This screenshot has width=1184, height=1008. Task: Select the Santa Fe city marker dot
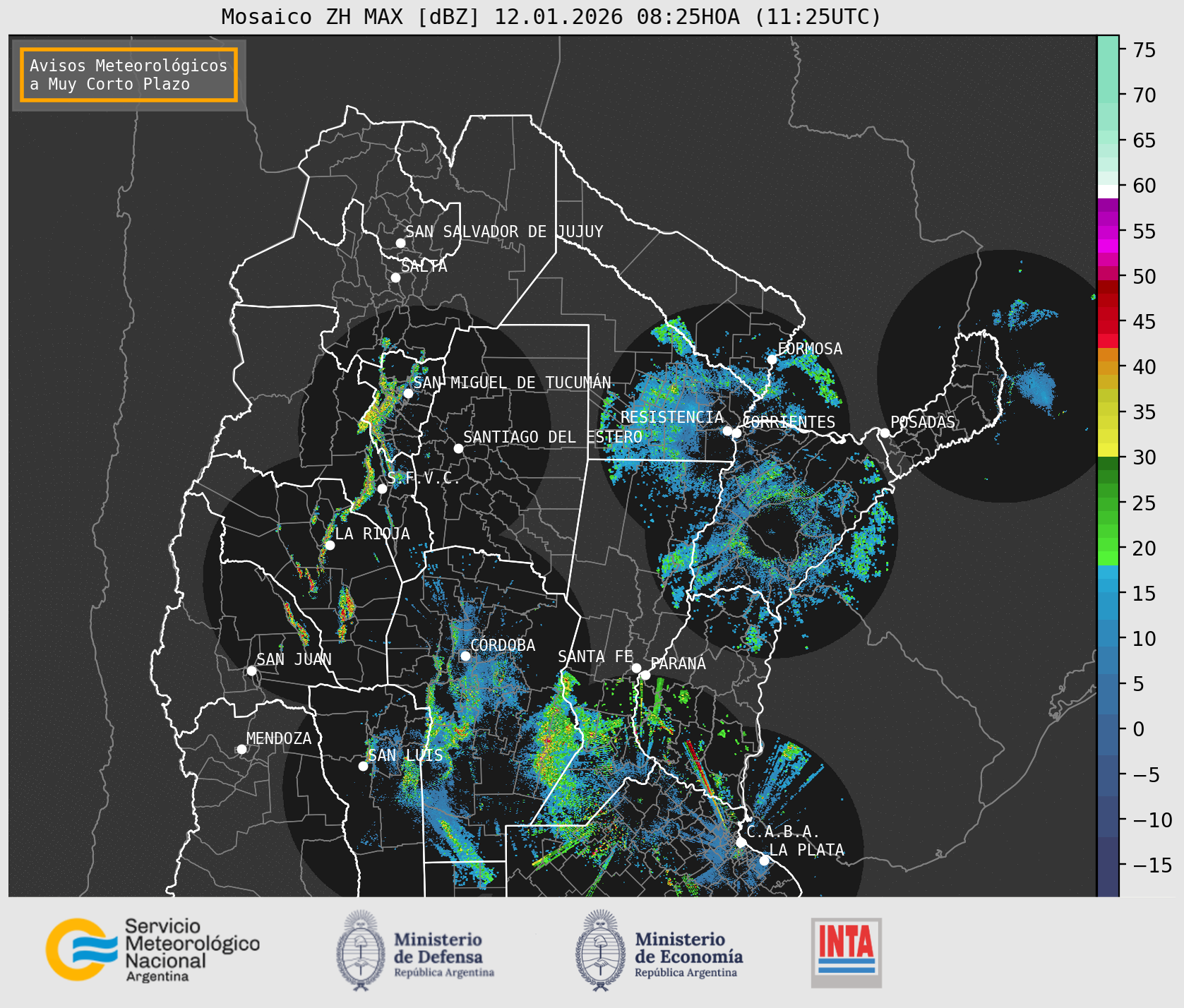tap(636, 668)
